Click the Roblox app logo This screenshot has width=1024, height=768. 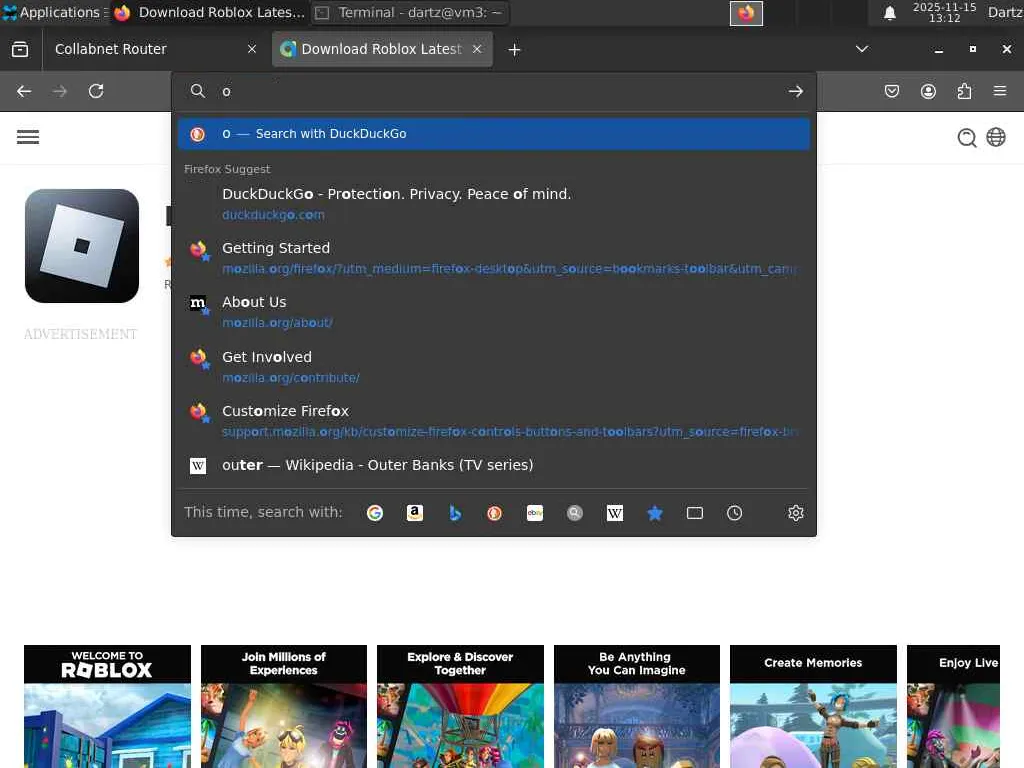click(82, 246)
